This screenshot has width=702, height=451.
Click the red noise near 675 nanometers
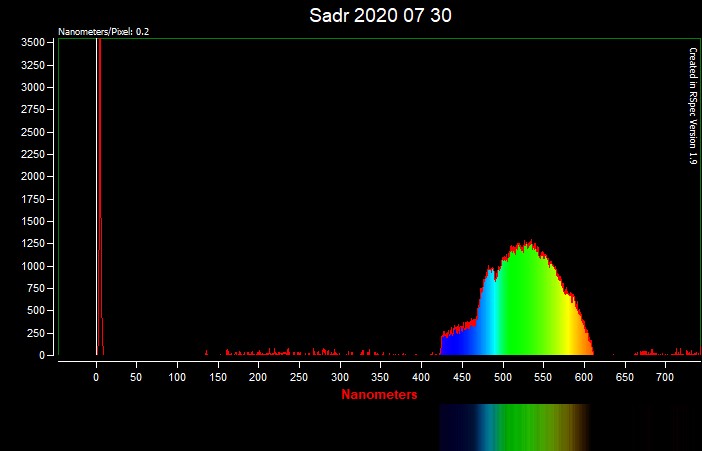point(645,352)
